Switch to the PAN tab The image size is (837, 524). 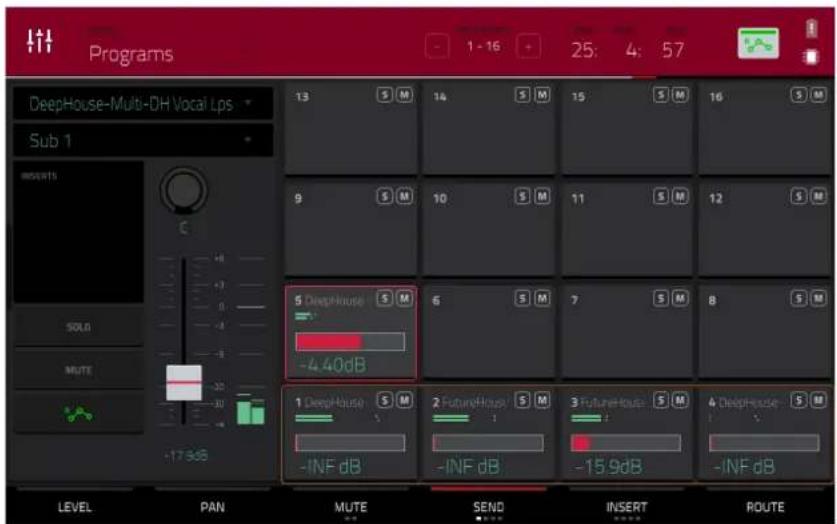click(212, 506)
